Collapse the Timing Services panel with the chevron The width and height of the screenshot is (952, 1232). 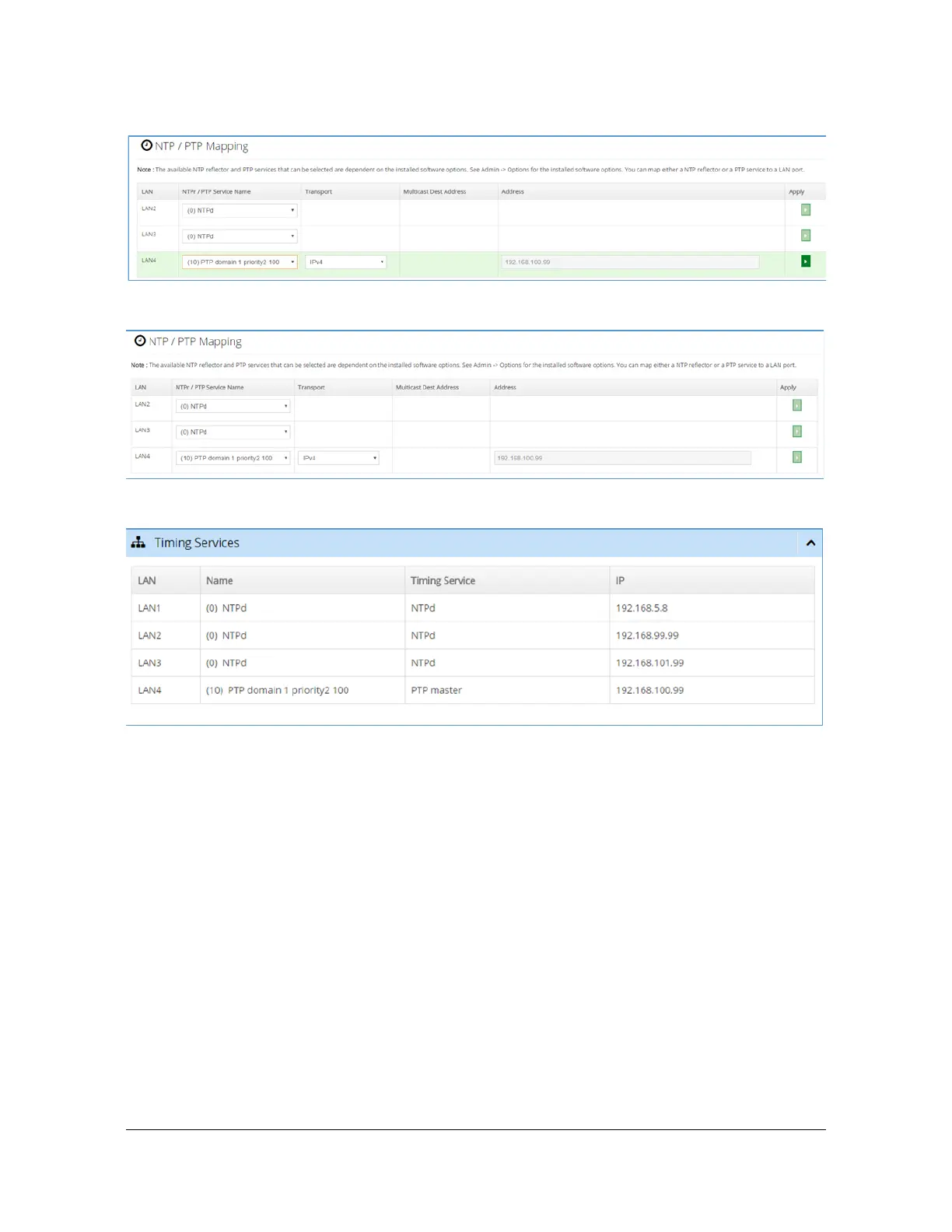(810, 543)
